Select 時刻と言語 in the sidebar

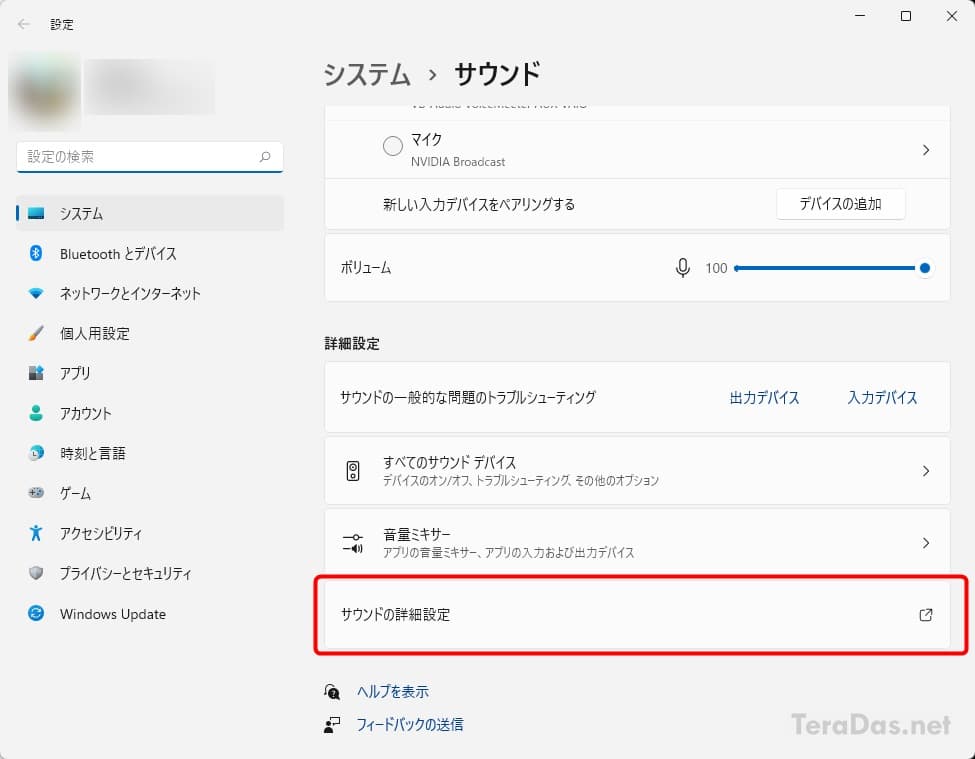[x=150, y=453]
